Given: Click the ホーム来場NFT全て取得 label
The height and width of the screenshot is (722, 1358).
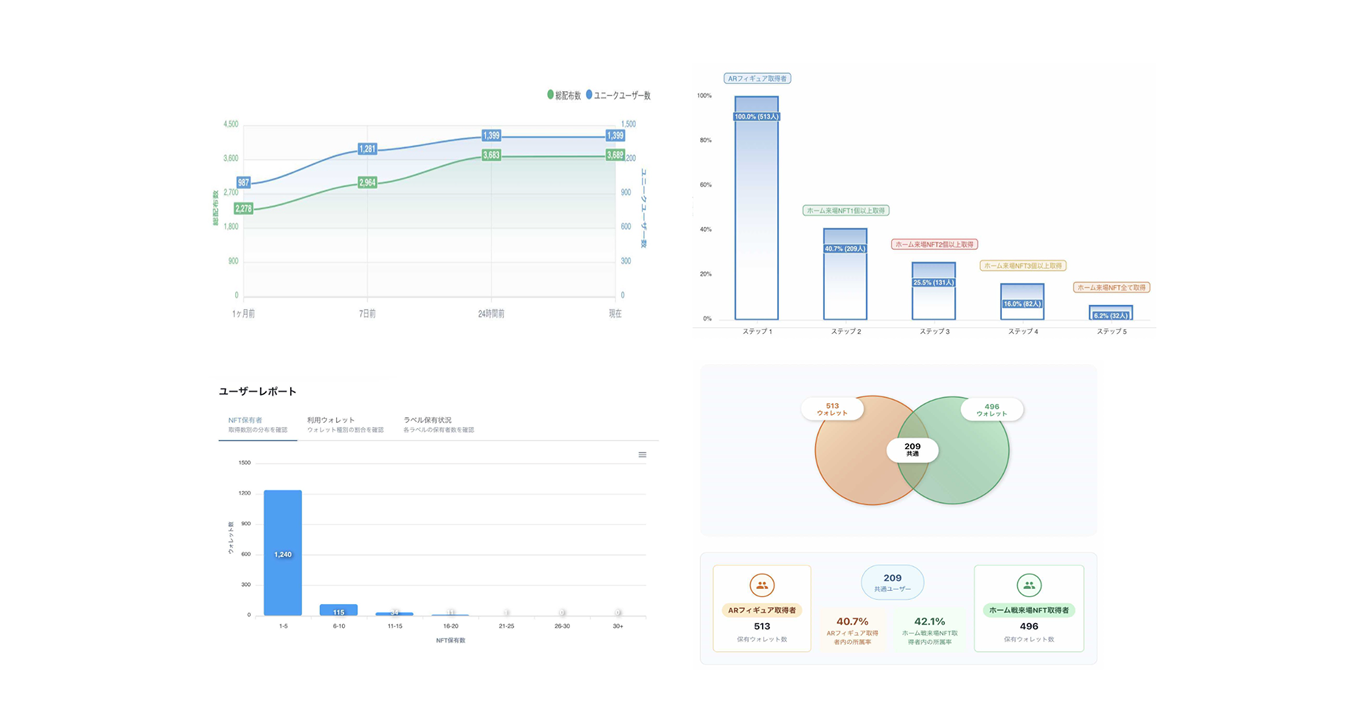Looking at the screenshot, I should (1112, 288).
